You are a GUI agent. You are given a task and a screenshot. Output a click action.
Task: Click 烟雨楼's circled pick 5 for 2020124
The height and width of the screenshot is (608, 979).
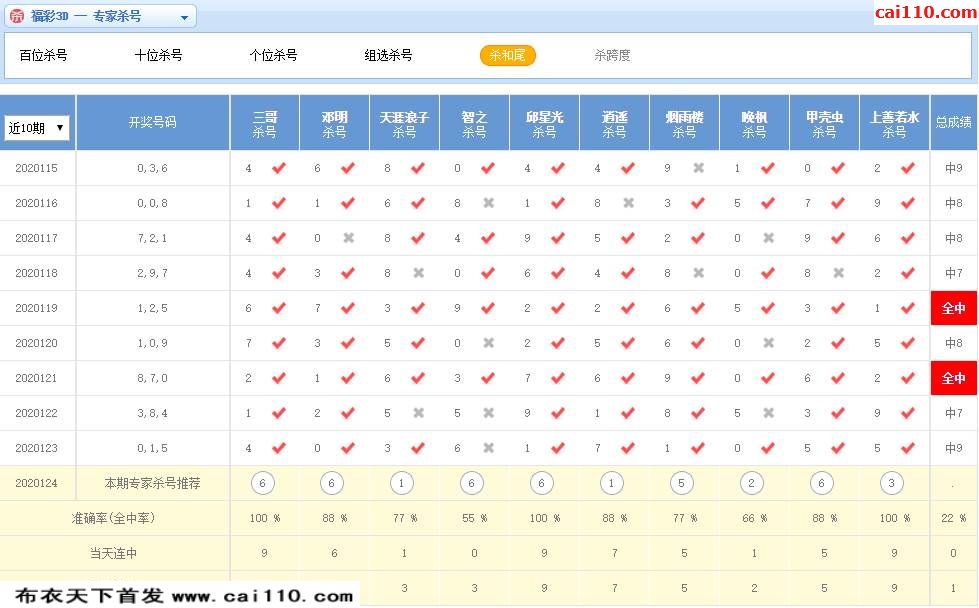(681, 483)
